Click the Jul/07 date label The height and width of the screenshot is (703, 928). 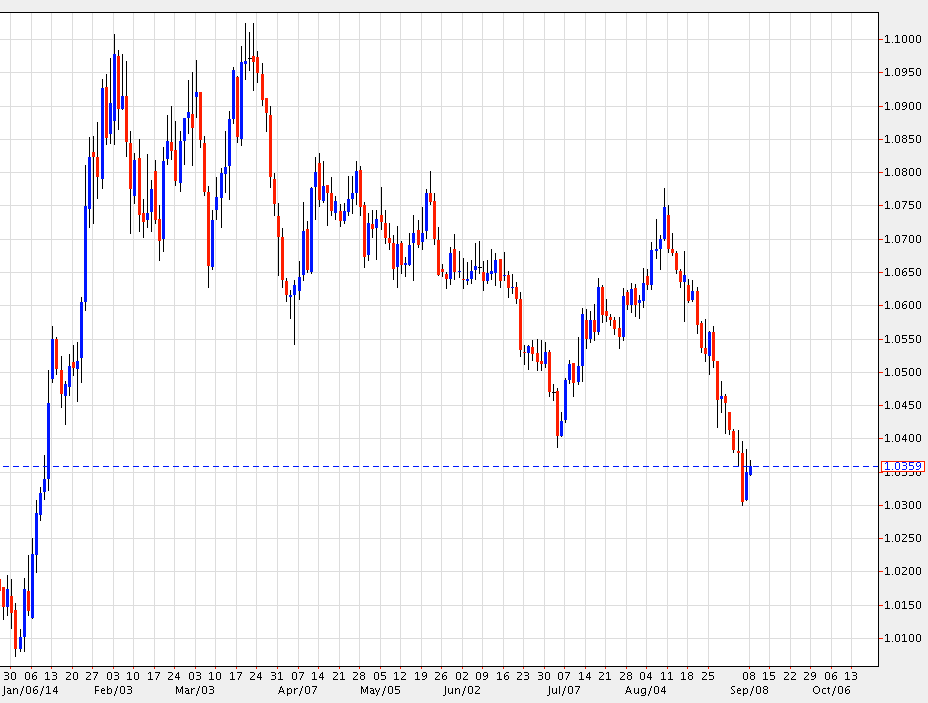click(563, 691)
